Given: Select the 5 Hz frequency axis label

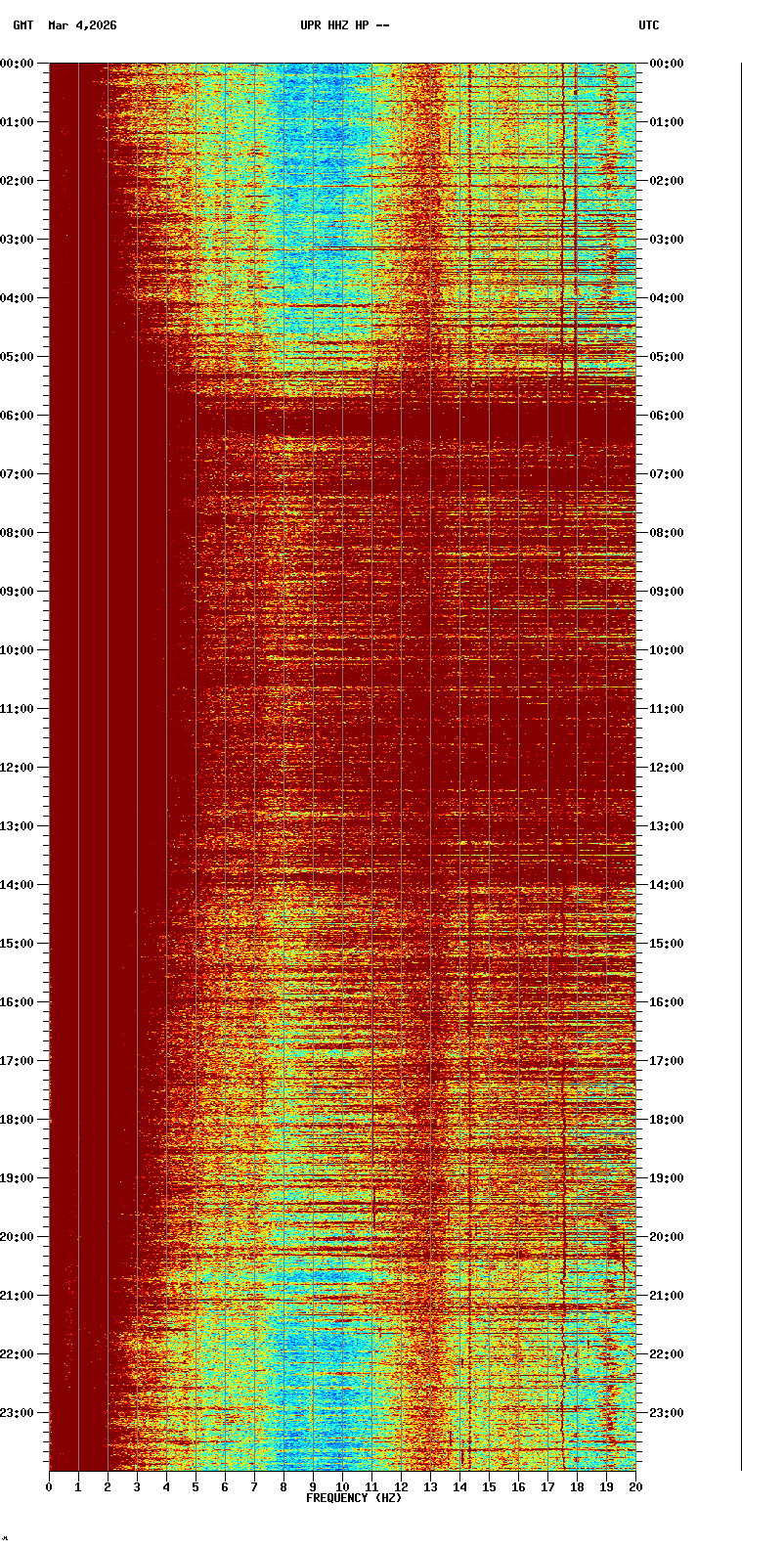Looking at the screenshot, I should tap(196, 1487).
